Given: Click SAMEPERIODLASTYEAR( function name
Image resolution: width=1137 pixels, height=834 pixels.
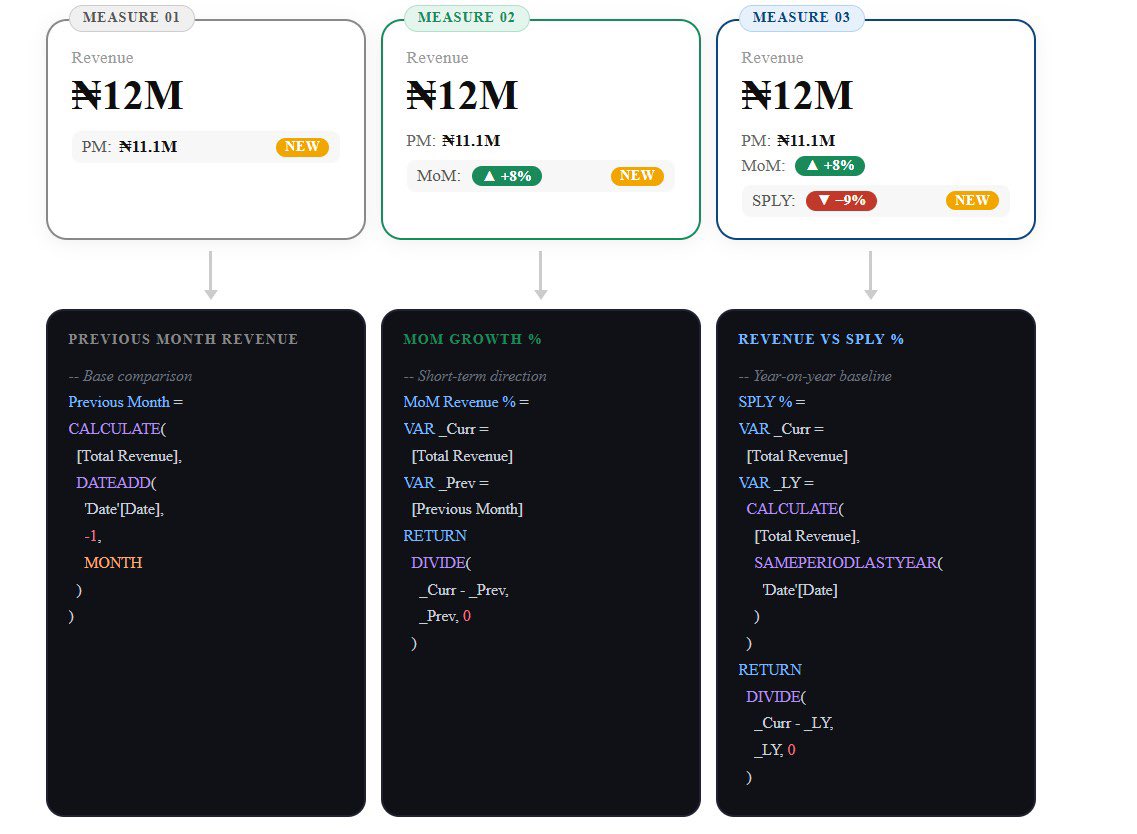Looking at the screenshot, I should point(848,563).
